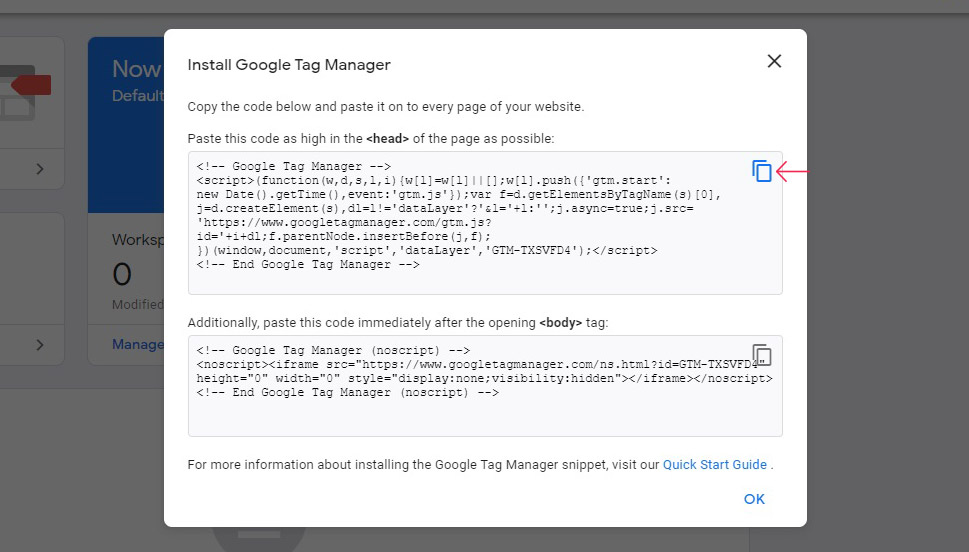Copy the noscript body snippet icon
The width and height of the screenshot is (969, 552).
tap(762, 355)
